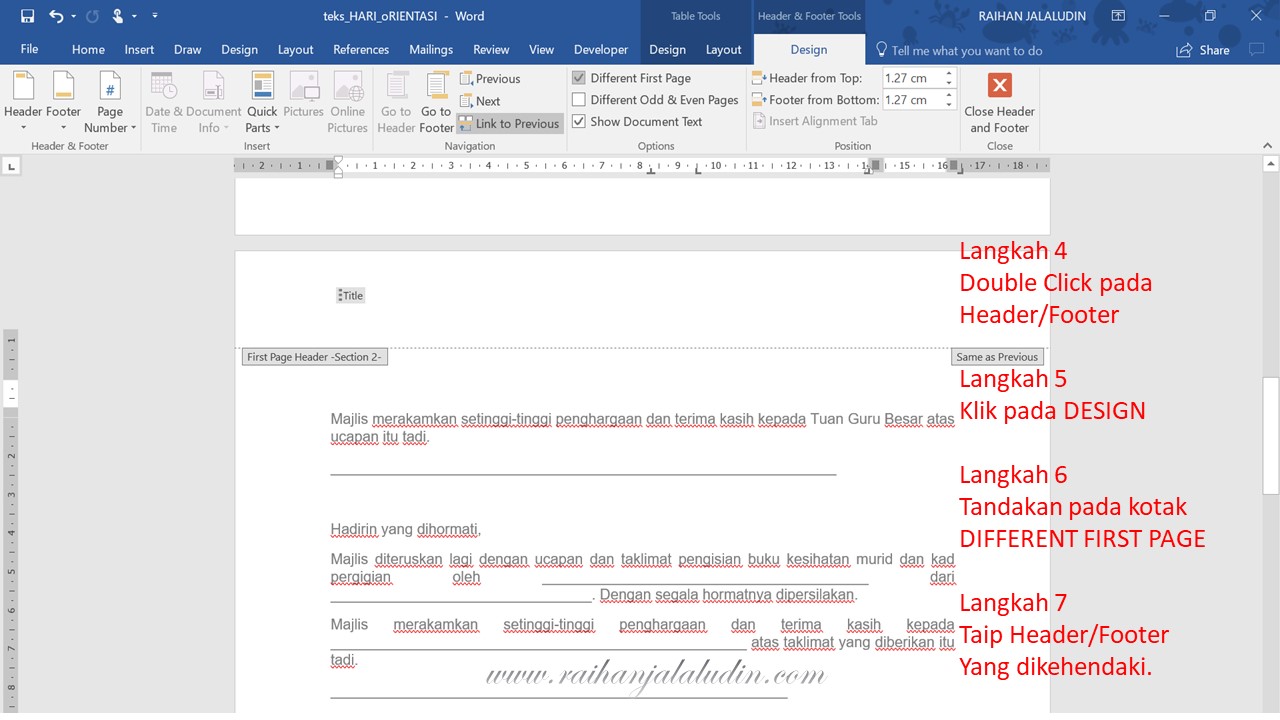This screenshot has width=1280, height=720.
Task: Disable Show Document Text
Action: pyautogui.click(x=578, y=121)
